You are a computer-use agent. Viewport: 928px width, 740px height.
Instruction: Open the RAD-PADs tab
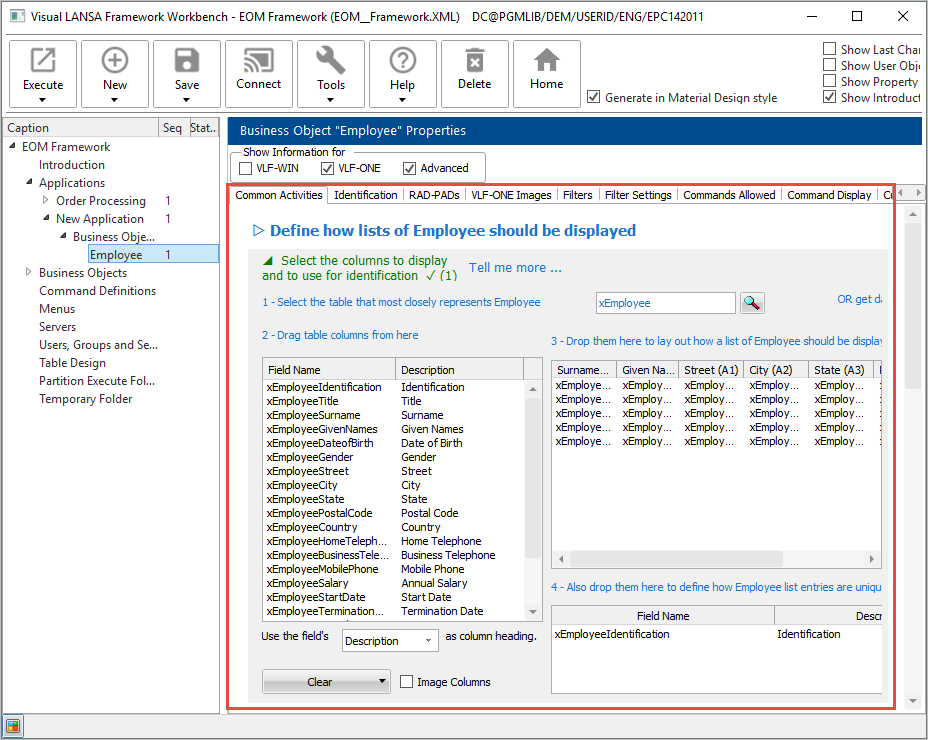coord(434,195)
